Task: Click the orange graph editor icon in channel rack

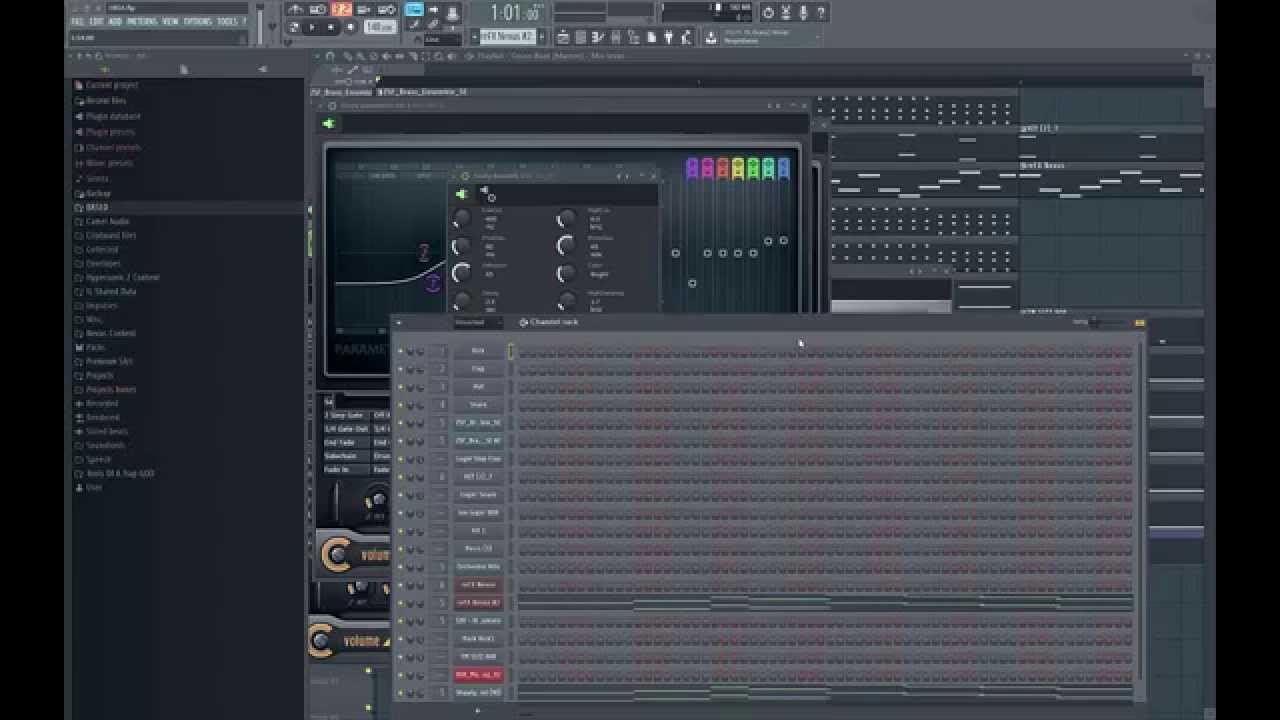Action: [1139, 323]
